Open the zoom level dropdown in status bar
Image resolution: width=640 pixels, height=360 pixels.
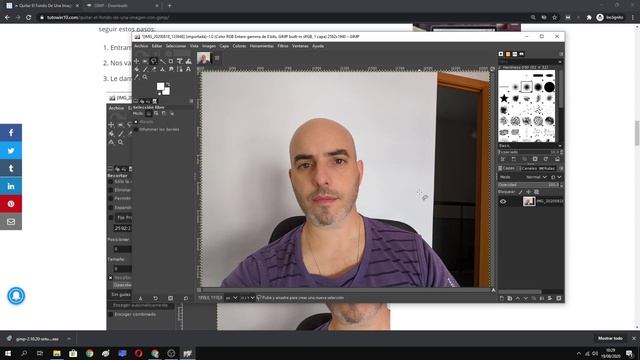click(x=247, y=298)
